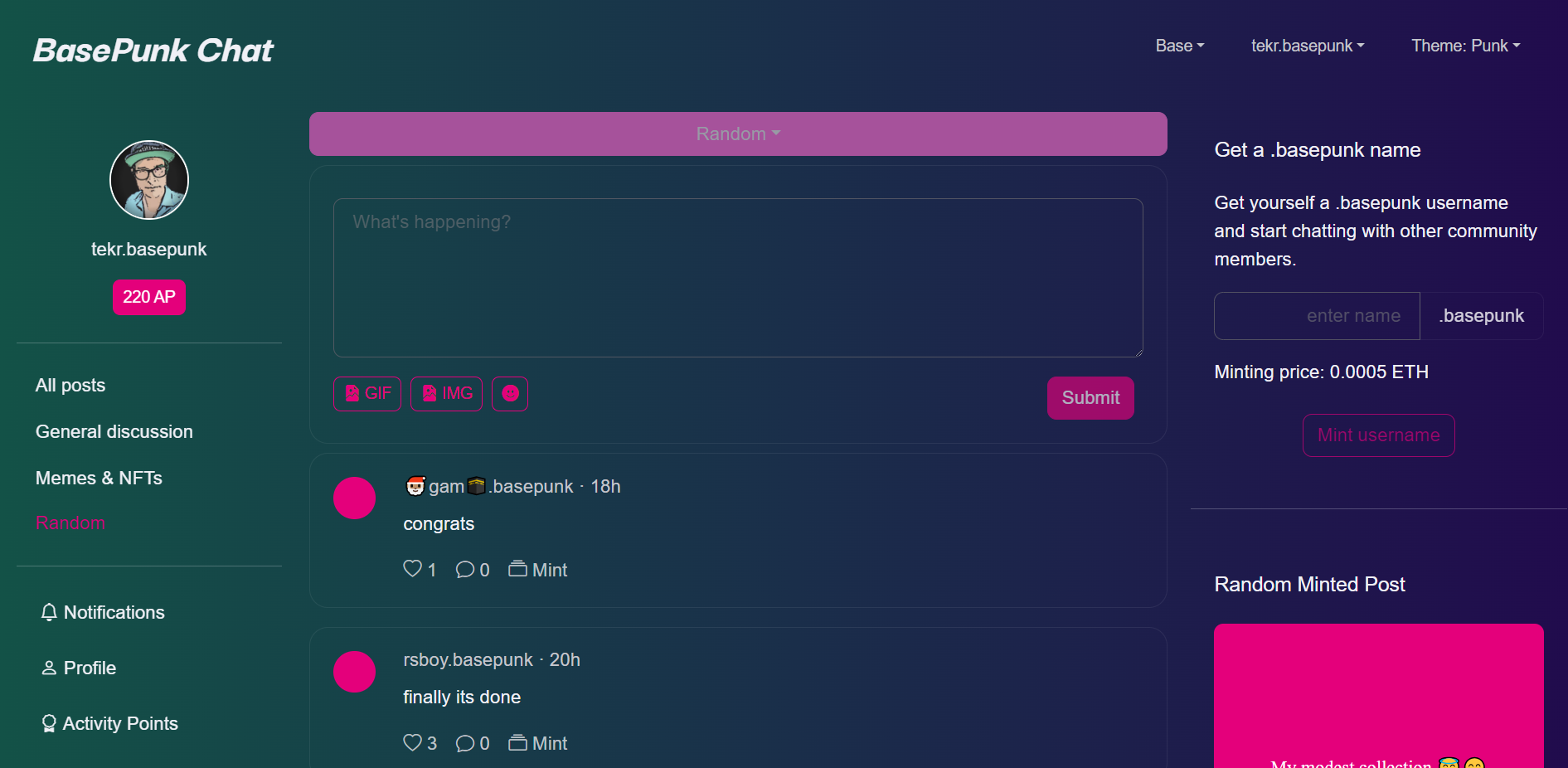Expand the Base network dropdown
Image resolution: width=1568 pixels, height=768 pixels.
tap(1179, 46)
